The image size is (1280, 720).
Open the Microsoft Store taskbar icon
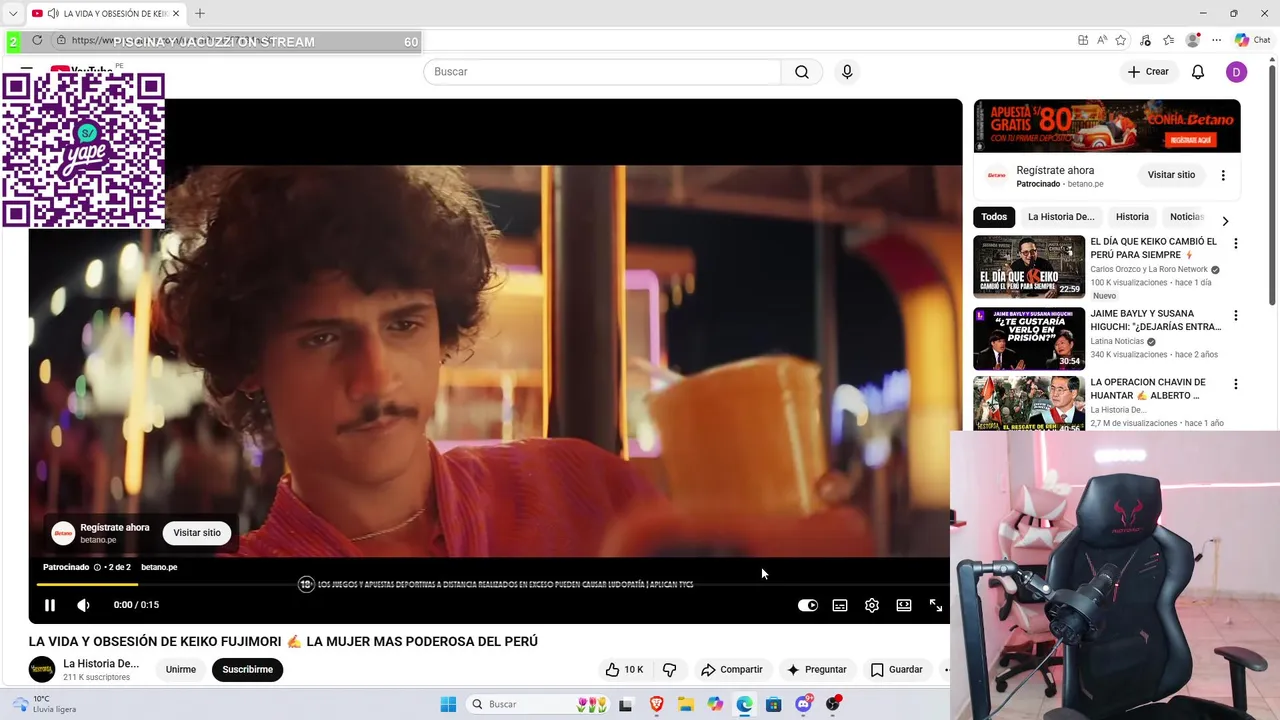[x=774, y=704]
